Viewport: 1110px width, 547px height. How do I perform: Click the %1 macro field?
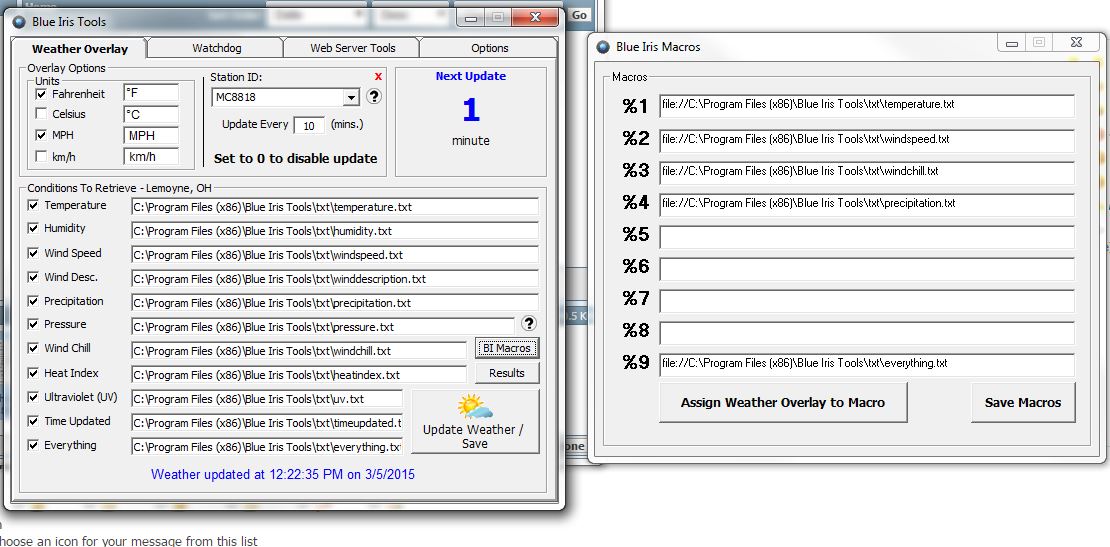click(867, 105)
